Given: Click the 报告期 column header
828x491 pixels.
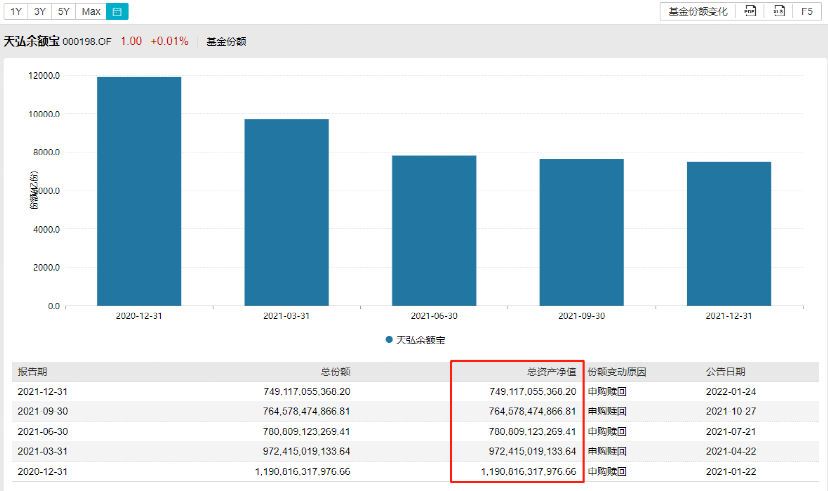Looking at the screenshot, I should point(32,372).
